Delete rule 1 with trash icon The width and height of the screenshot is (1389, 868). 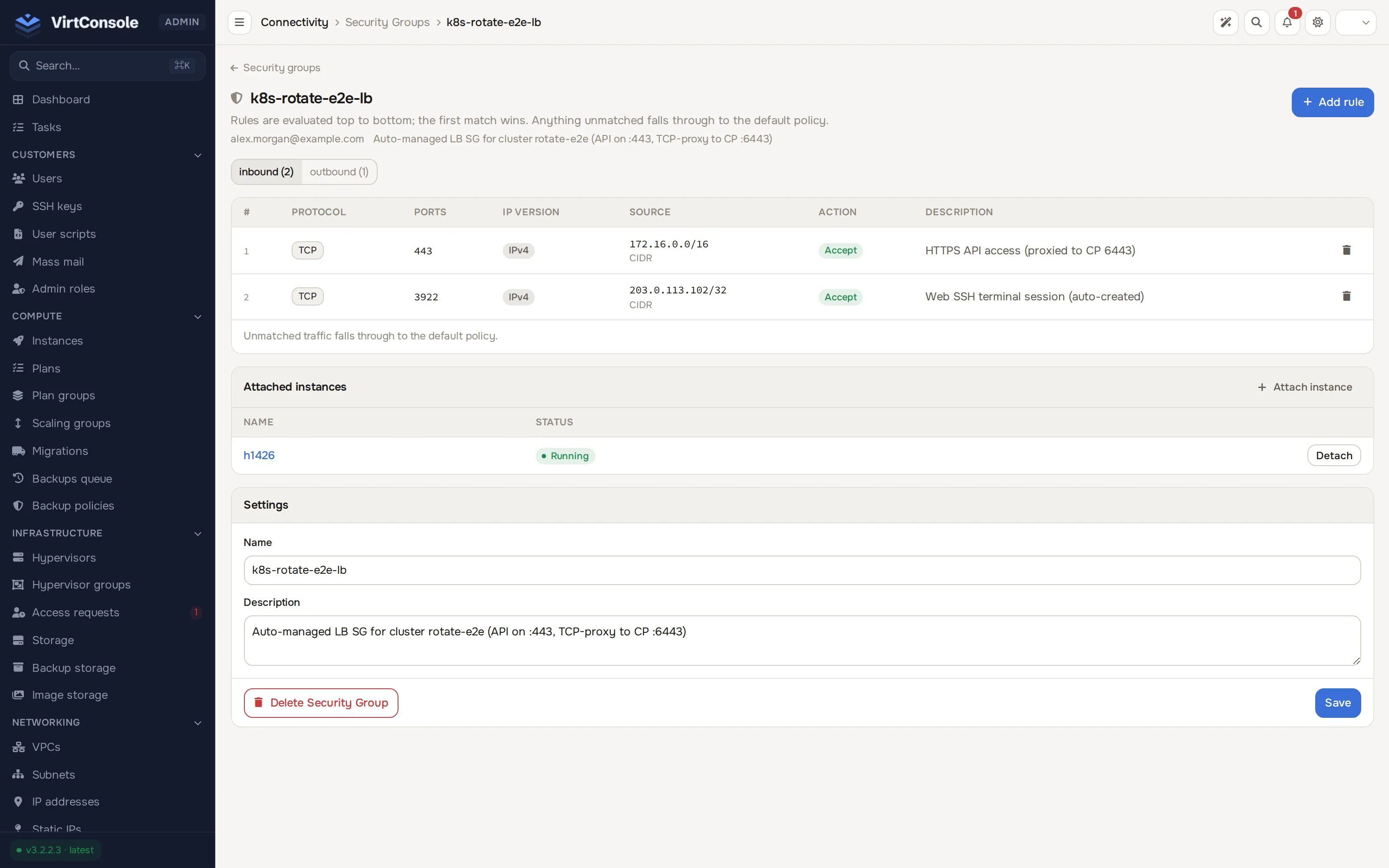coord(1346,250)
